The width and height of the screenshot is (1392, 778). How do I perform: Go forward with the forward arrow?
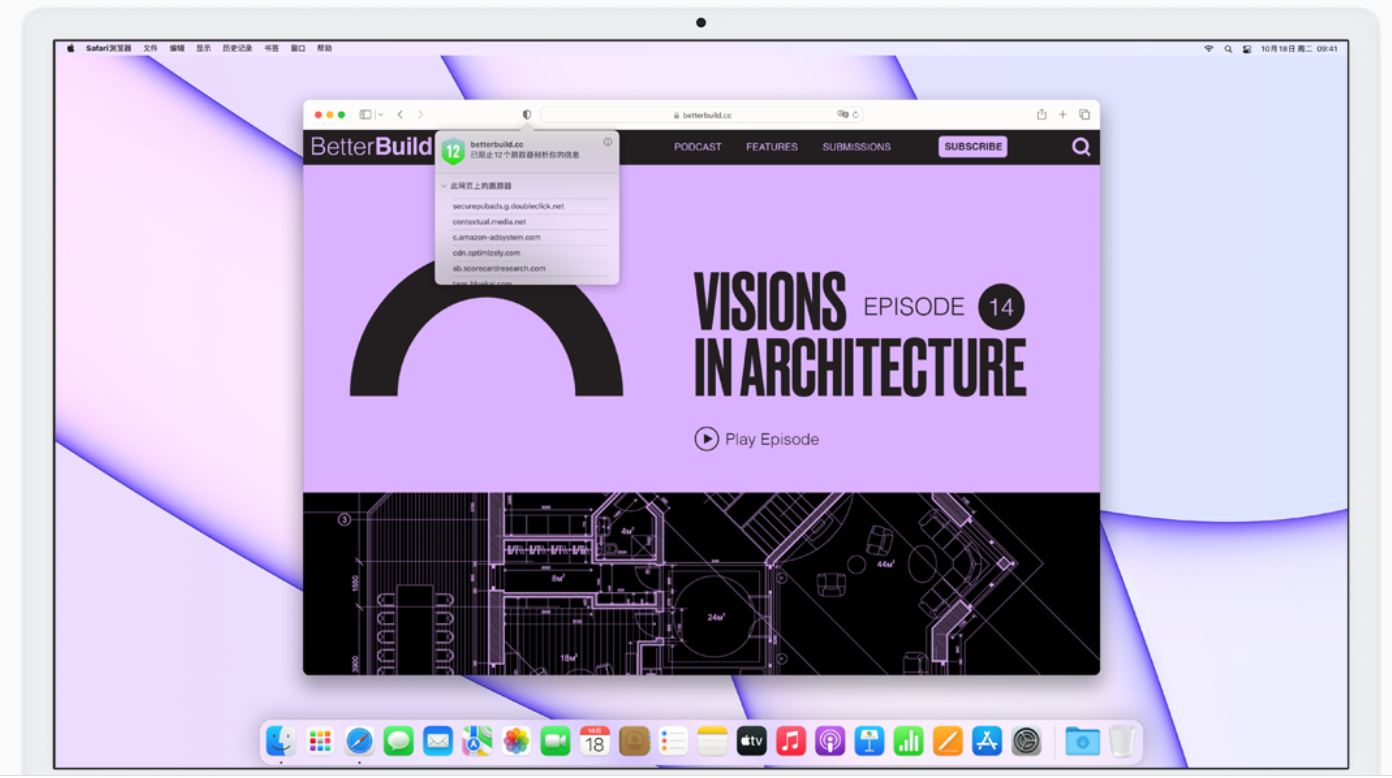tap(420, 115)
